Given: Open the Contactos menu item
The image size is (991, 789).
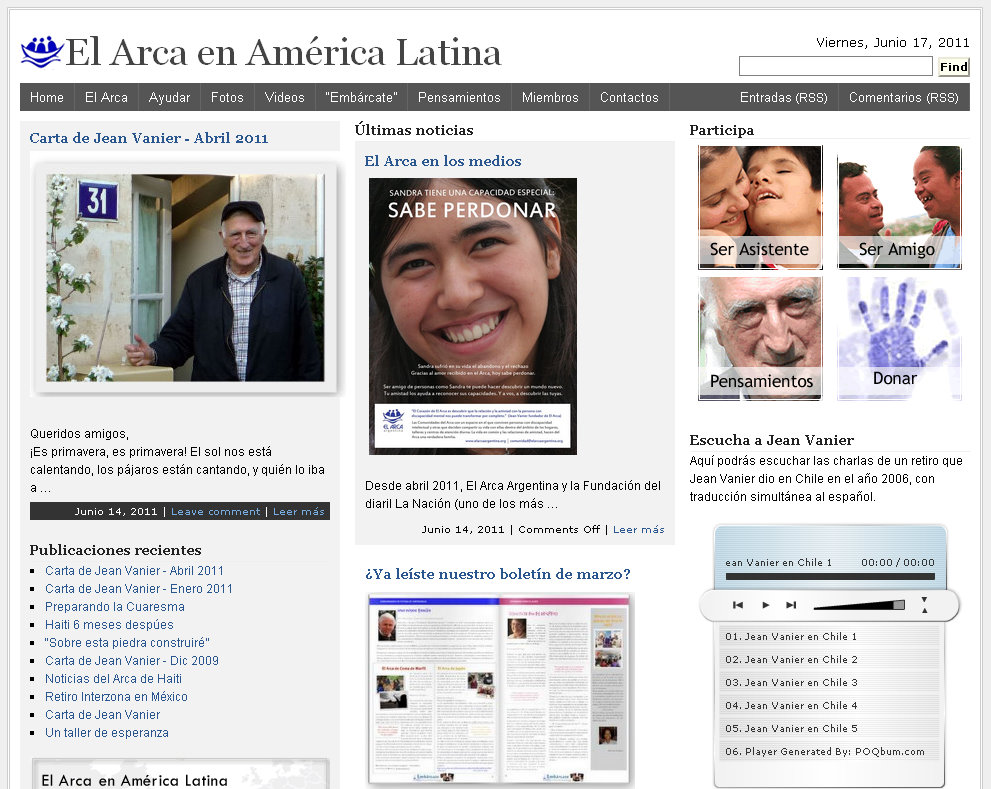Looking at the screenshot, I should coord(629,97).
